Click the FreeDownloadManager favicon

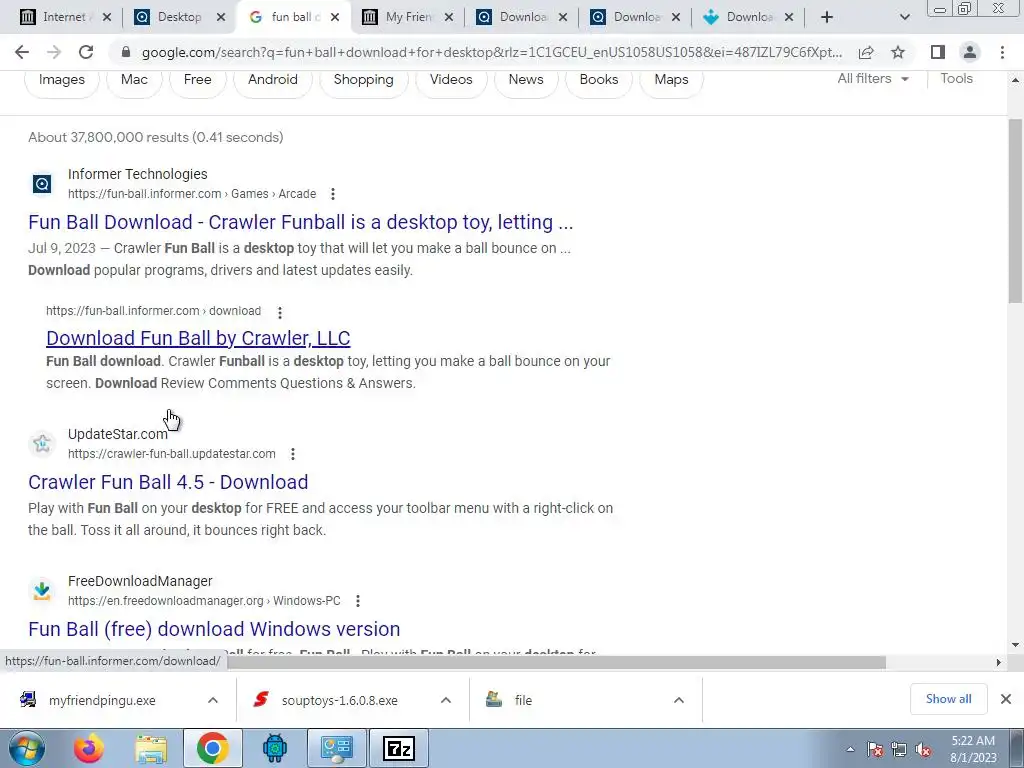(42, 591)
